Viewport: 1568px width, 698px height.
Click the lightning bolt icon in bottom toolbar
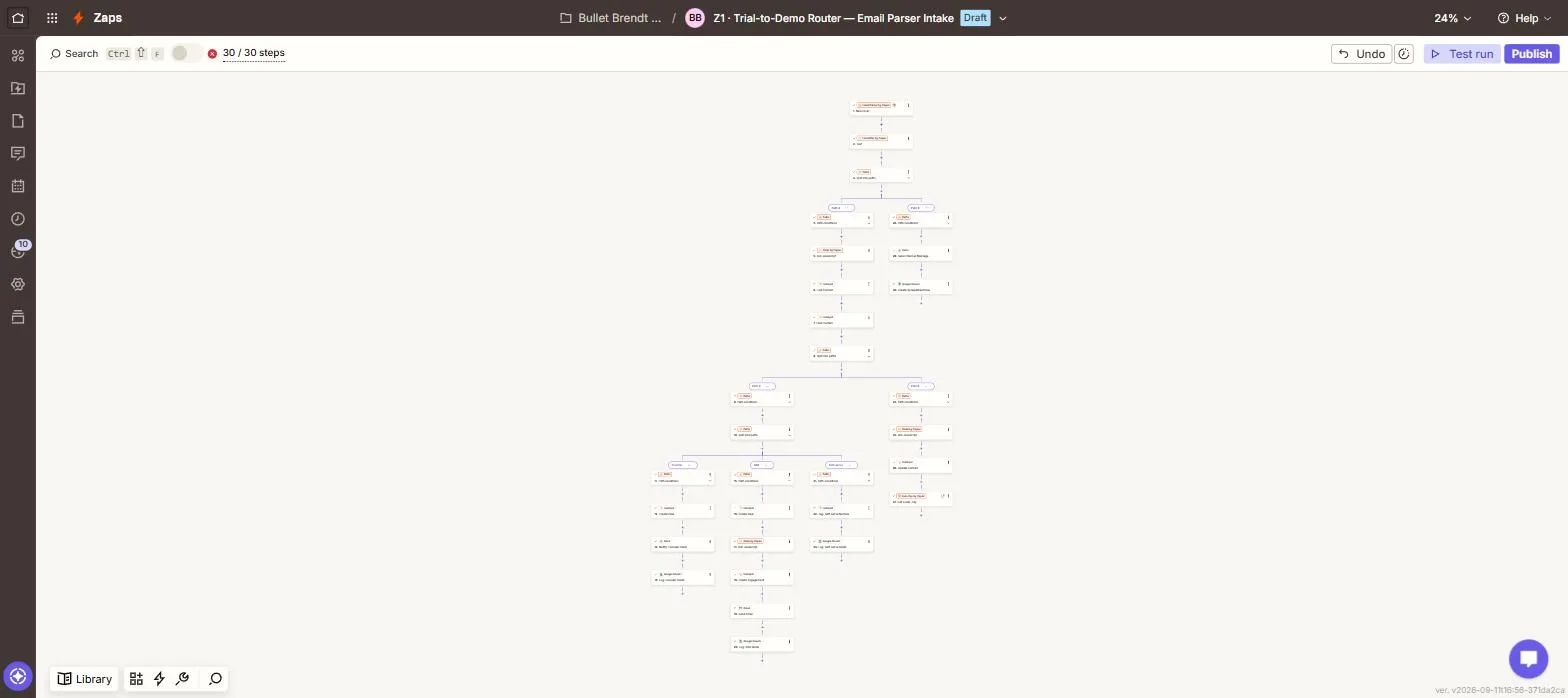pyautogui.click(x=159, y=679)
